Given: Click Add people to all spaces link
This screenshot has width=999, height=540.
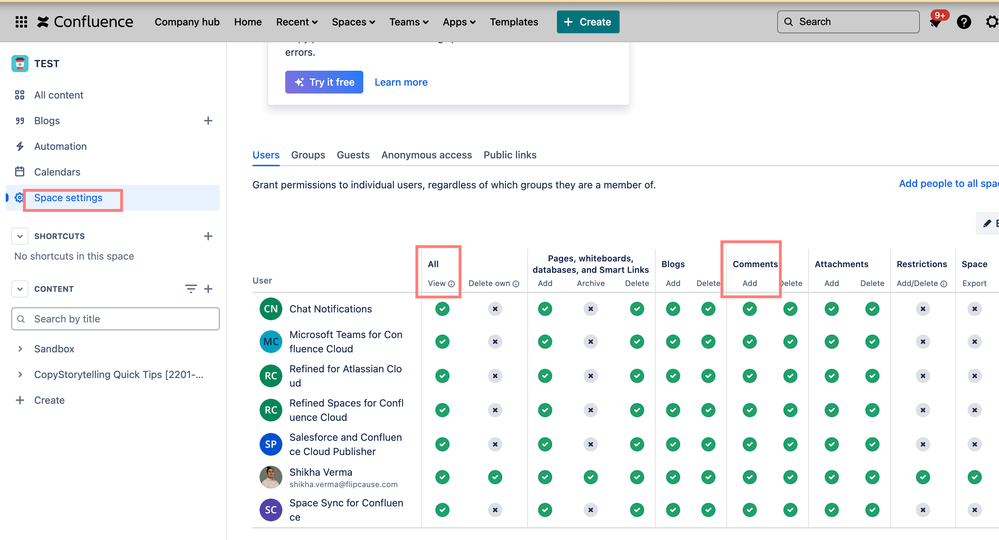Looking at the screenshot, I should coord(949,183).
